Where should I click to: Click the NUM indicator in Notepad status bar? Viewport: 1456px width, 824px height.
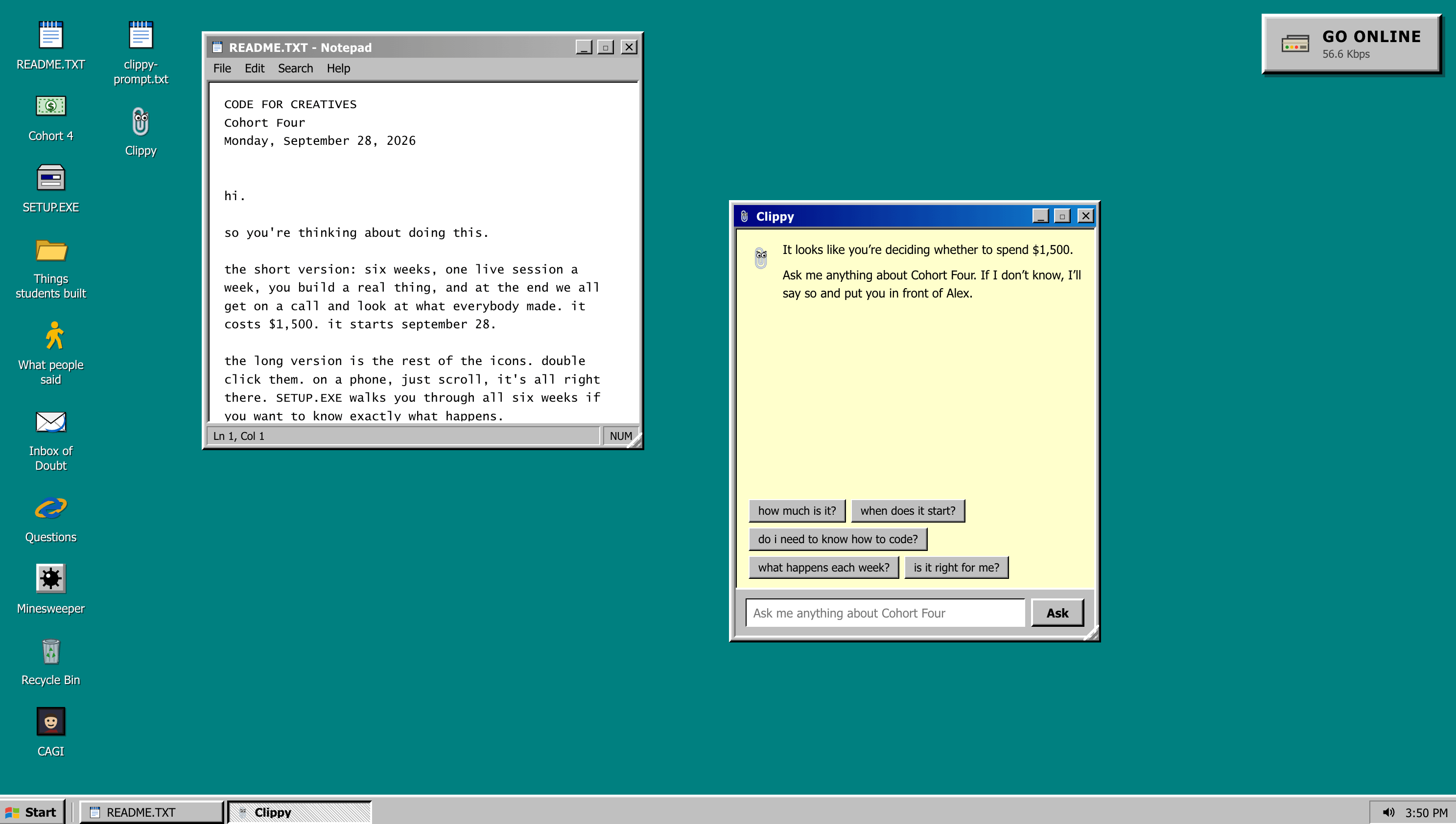click(620, 436)
